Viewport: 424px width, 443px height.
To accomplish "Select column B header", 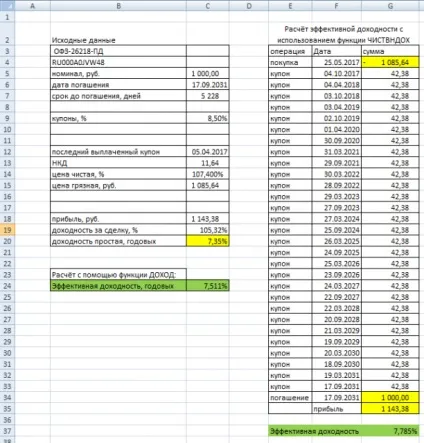I will (118, 6).
